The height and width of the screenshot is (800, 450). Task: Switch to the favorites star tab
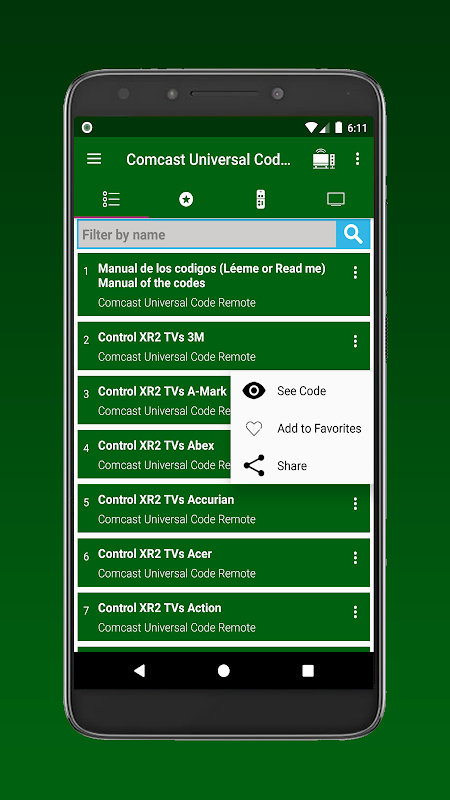click(186, 199)
